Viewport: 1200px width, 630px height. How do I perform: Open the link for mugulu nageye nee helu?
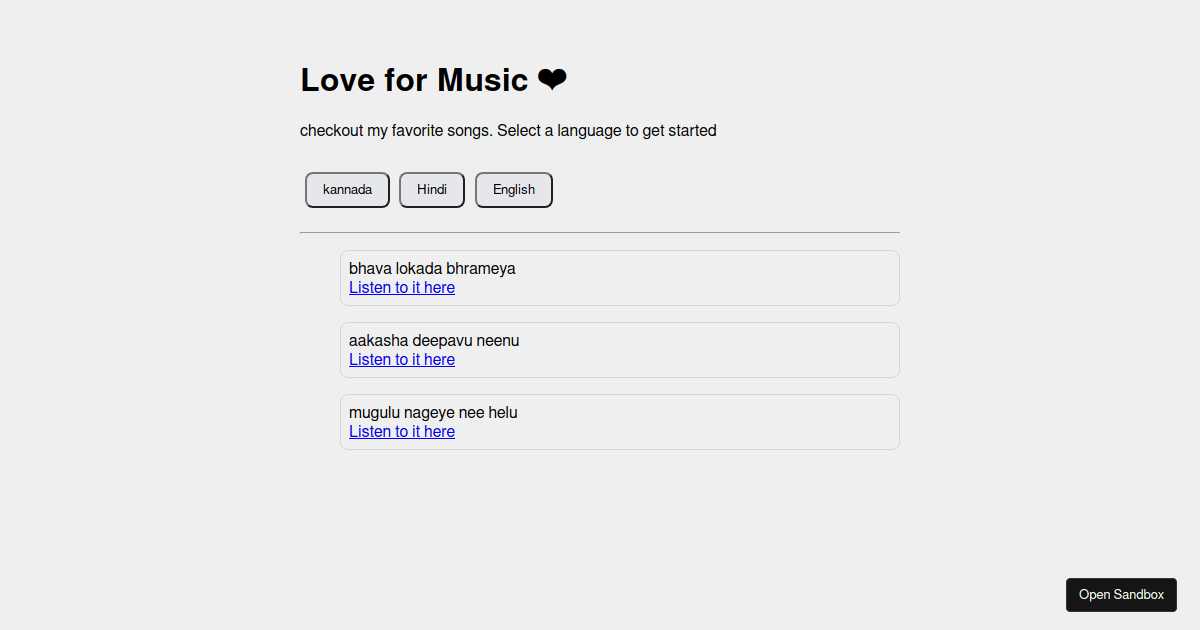point(402,431)
